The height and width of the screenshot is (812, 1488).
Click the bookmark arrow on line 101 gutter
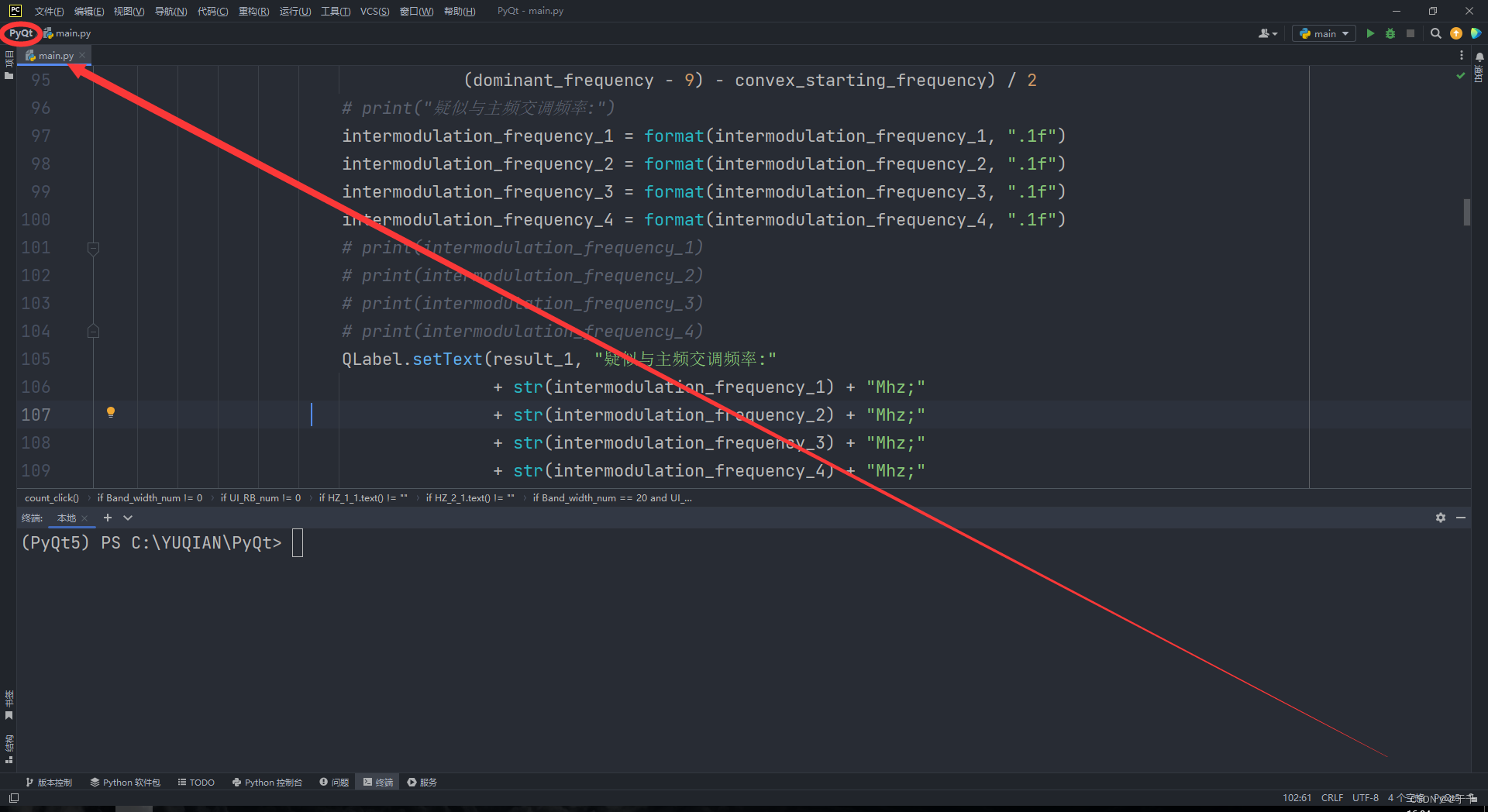click(93, 248)
